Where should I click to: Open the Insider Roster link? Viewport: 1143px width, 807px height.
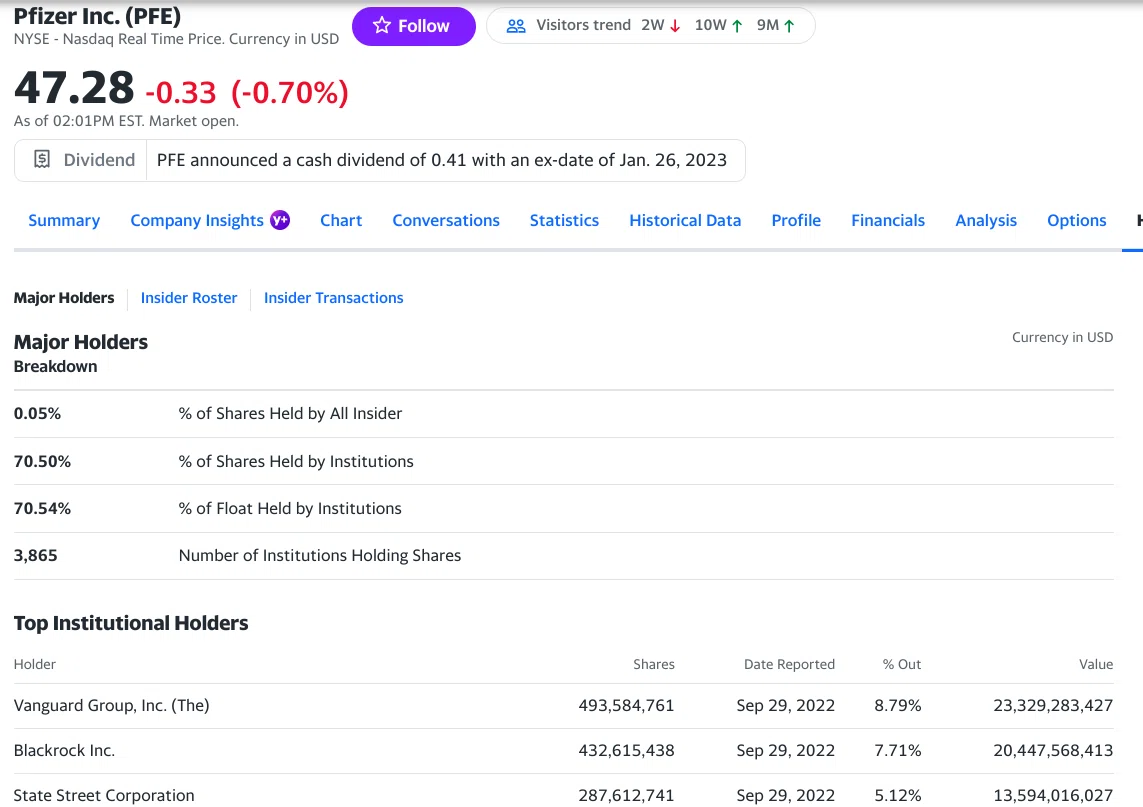click(189, 297)
